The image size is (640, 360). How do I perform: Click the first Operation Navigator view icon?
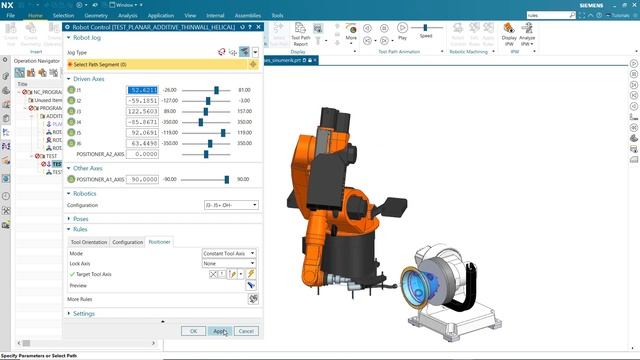point(20,73)
